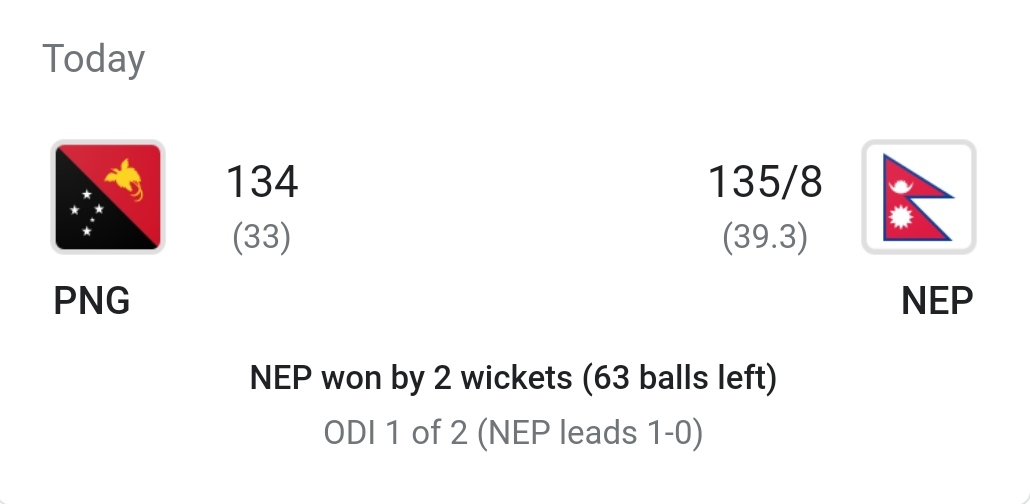
Task: Click PNG's overs figure (33)
Action: (x=261, y=237)
